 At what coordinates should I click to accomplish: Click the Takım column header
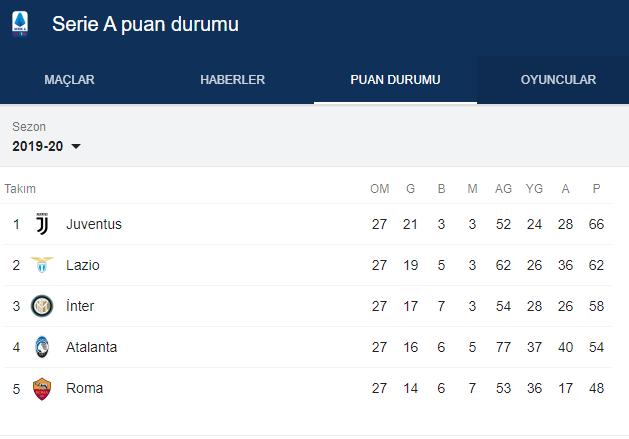(20, 189)
